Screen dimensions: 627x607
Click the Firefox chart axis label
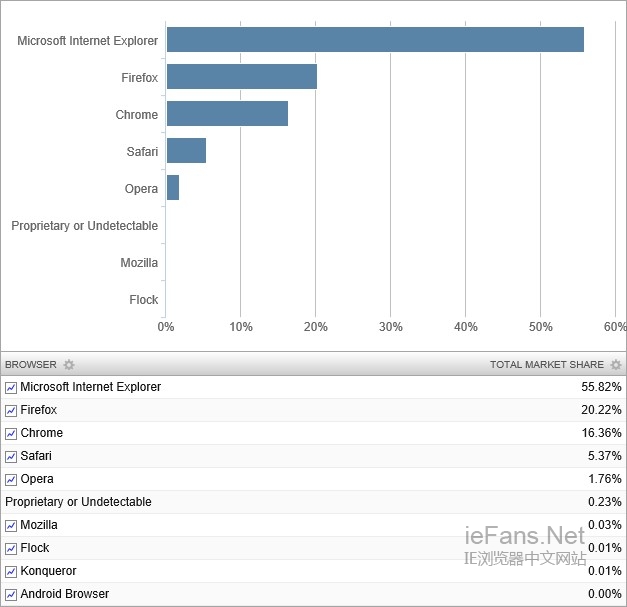pos(140,78)
